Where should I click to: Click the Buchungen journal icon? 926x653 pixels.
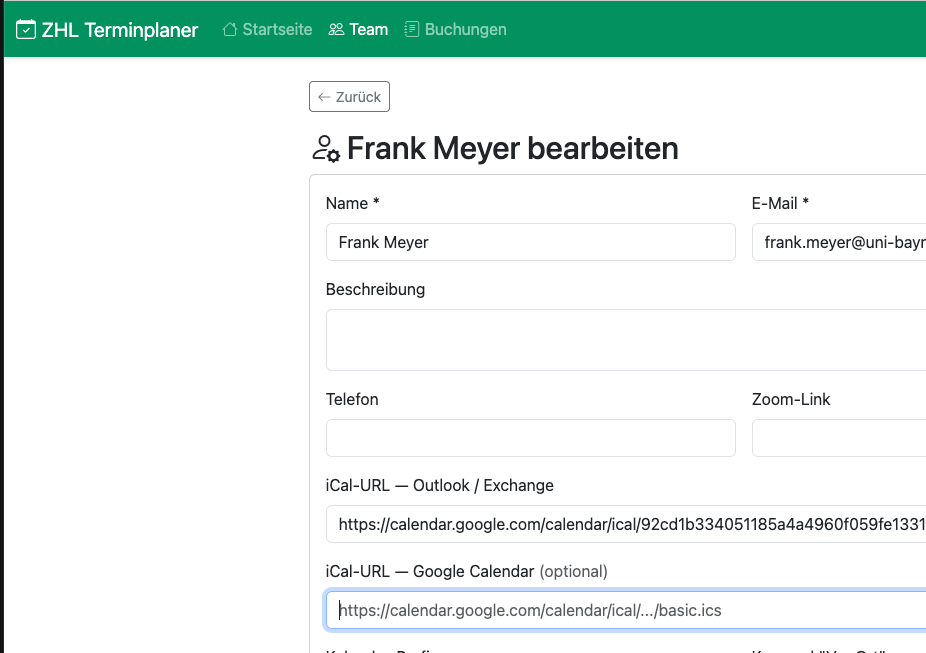(x=412, y=29)
